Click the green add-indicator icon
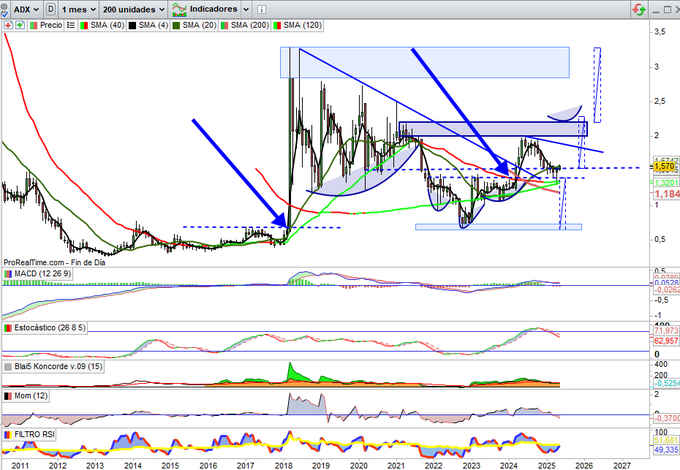 click(20, 25)
